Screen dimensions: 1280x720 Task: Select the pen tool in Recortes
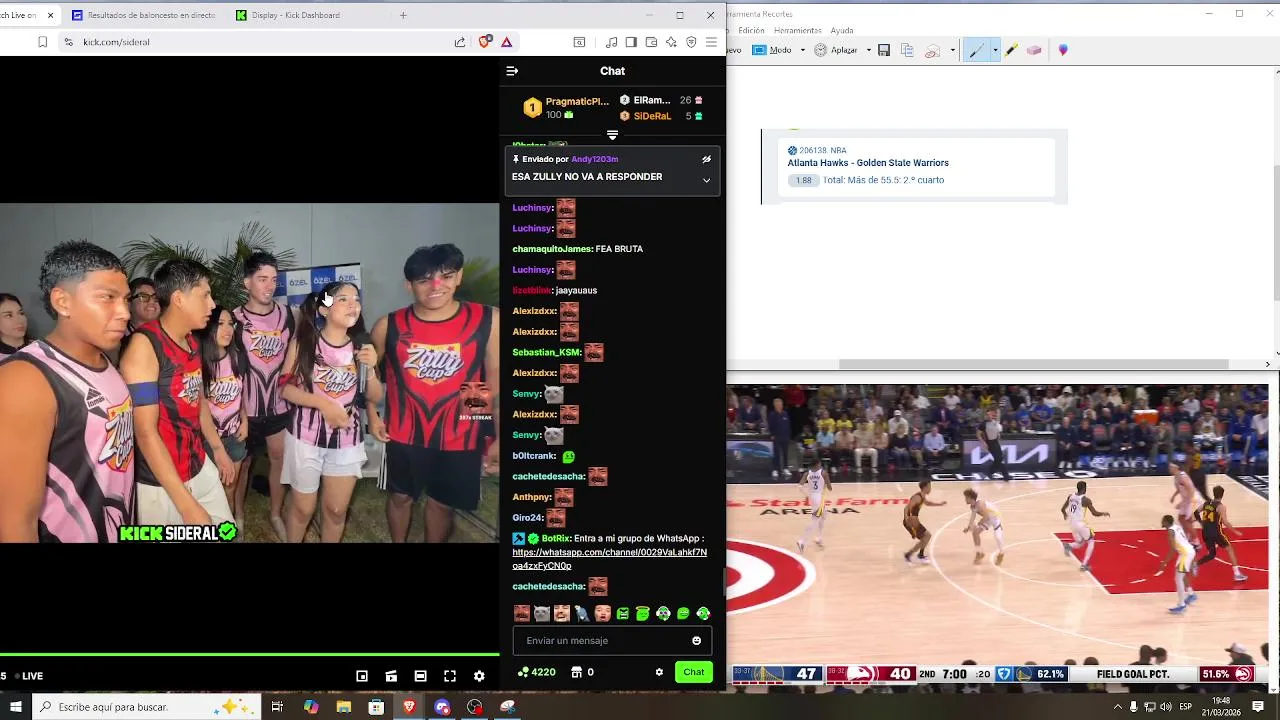coord(977,50)
